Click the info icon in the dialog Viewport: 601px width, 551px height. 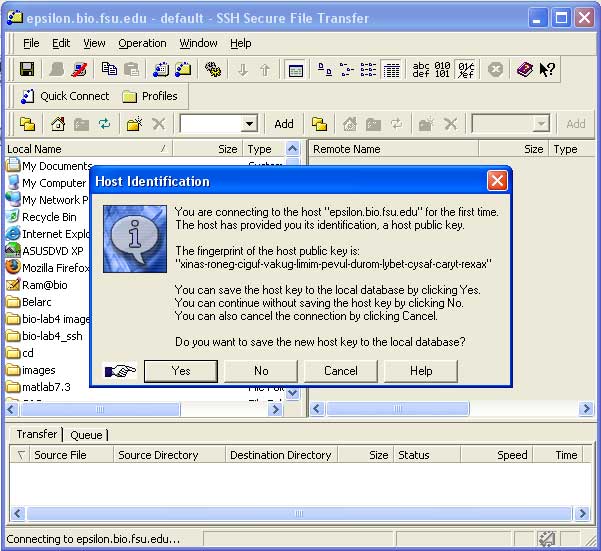tap(135, 239)
